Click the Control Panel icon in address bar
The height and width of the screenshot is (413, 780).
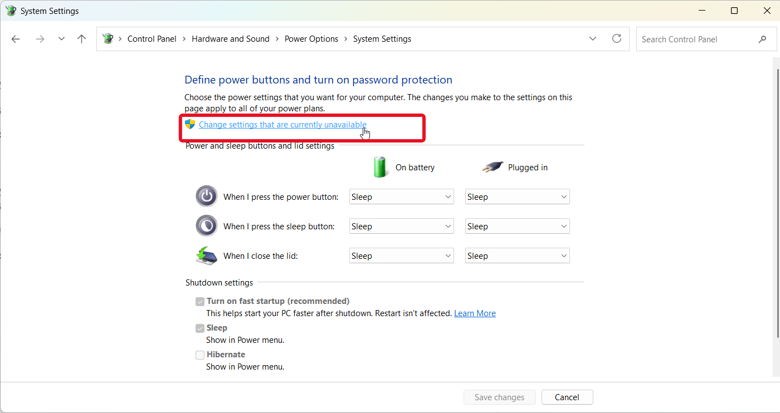coord(107,39)
